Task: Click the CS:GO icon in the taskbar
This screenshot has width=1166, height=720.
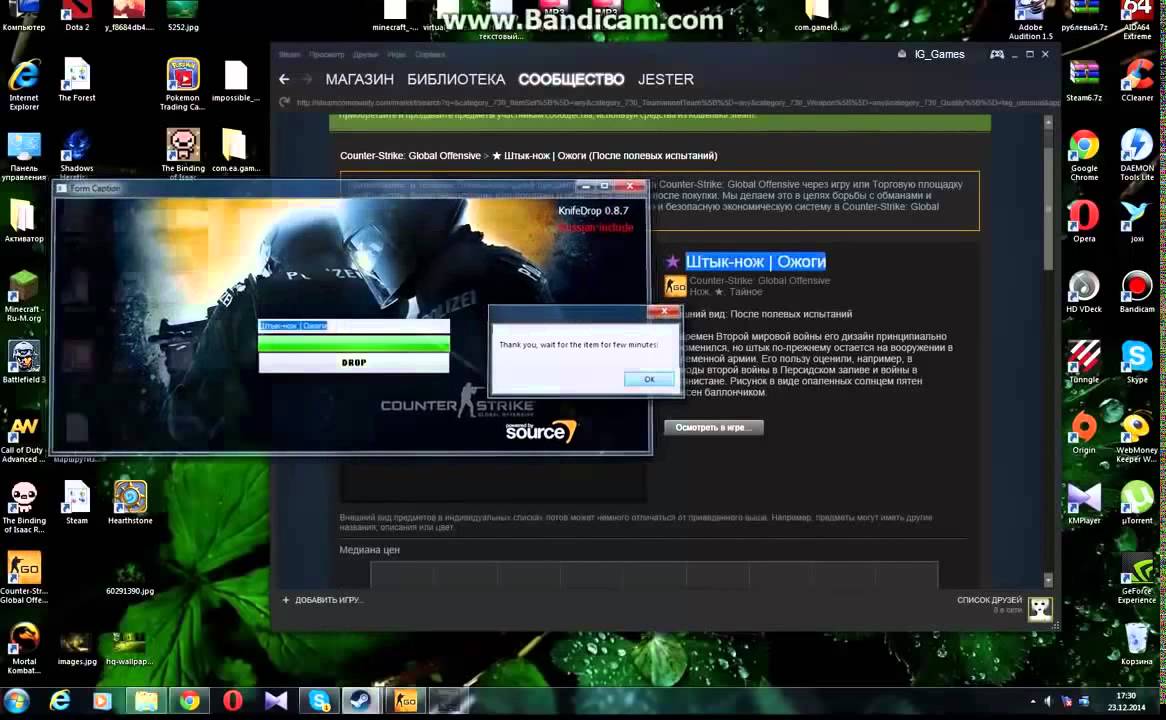Action: tap(405, 701)
